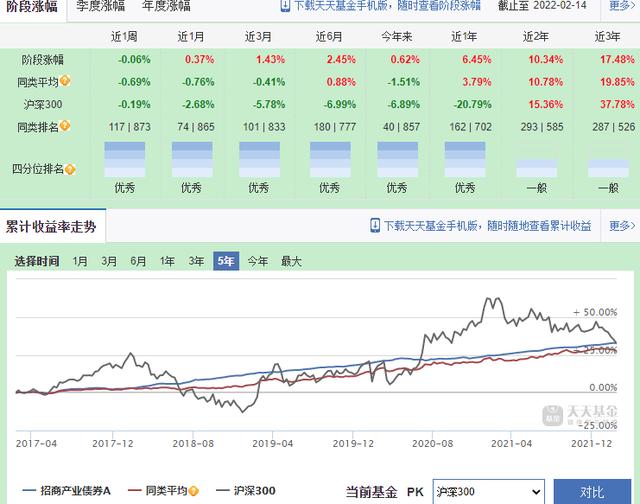The height and width of the screenshot is (504, 640).
Task: Click 更多 link in 累计收益率走势 header
Action: click(622, 225)
